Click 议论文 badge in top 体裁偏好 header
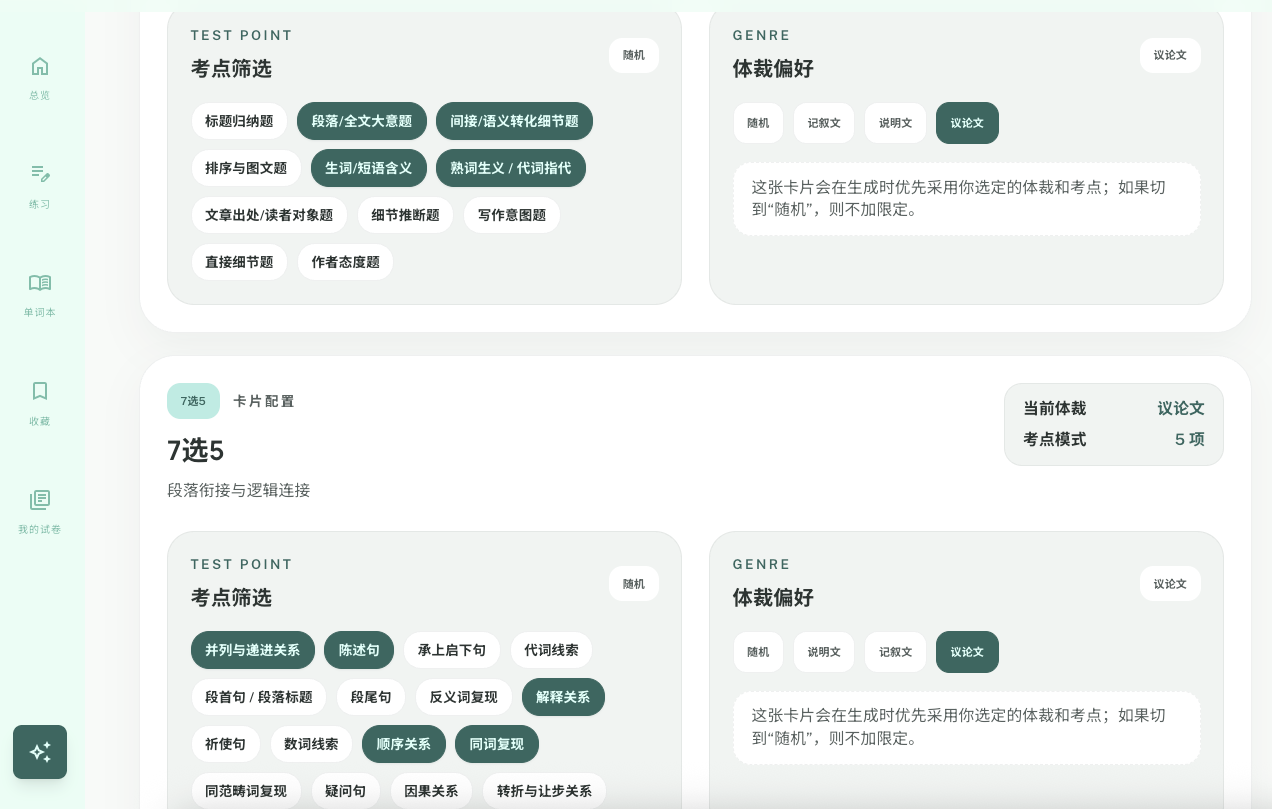Viewport: 1272px width, 809px height. tap(1170, 55)
